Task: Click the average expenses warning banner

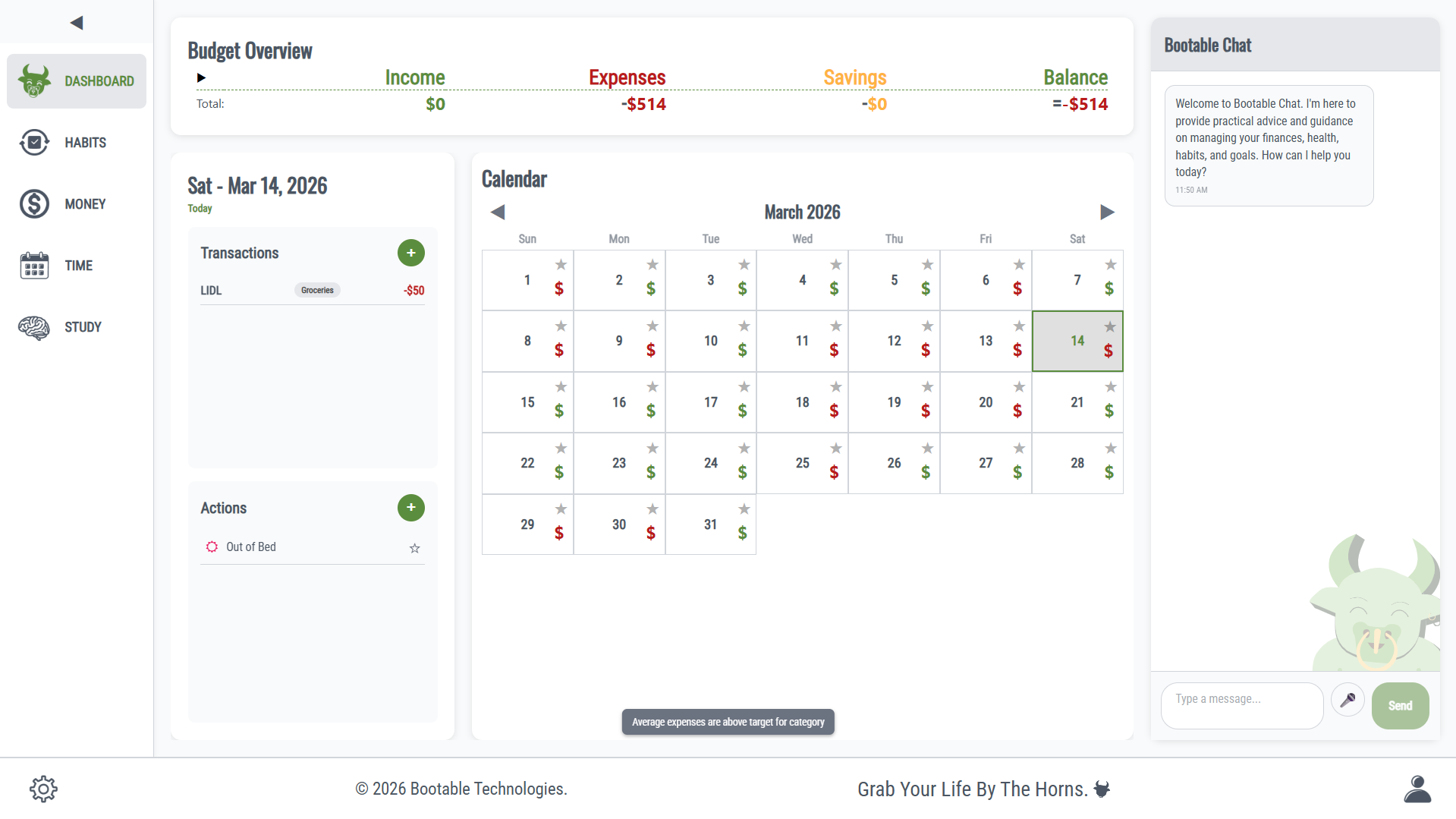Action: (727, 721)
